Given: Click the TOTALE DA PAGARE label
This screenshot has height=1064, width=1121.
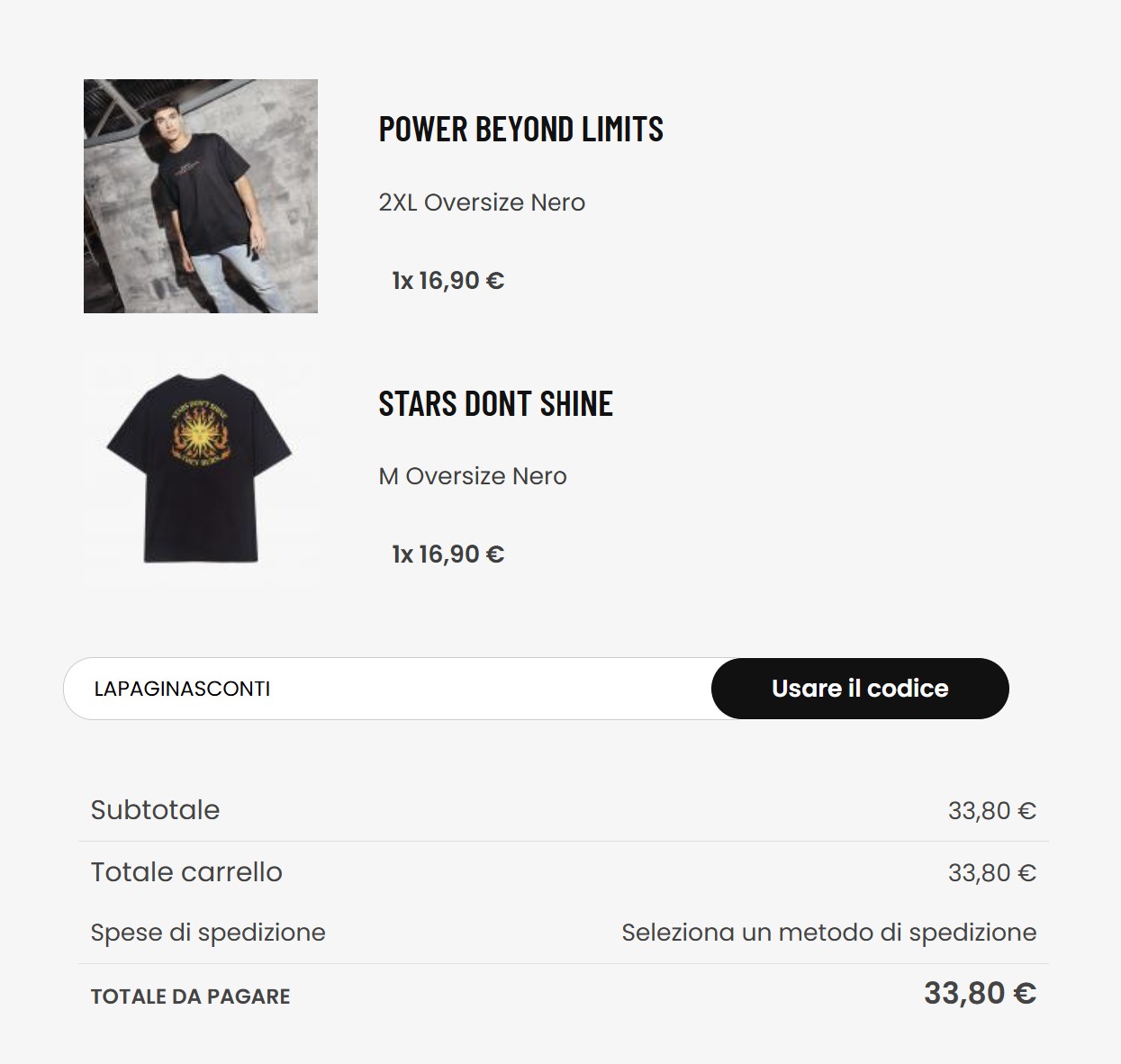Looking at the screenshot, I should [190, 996].
